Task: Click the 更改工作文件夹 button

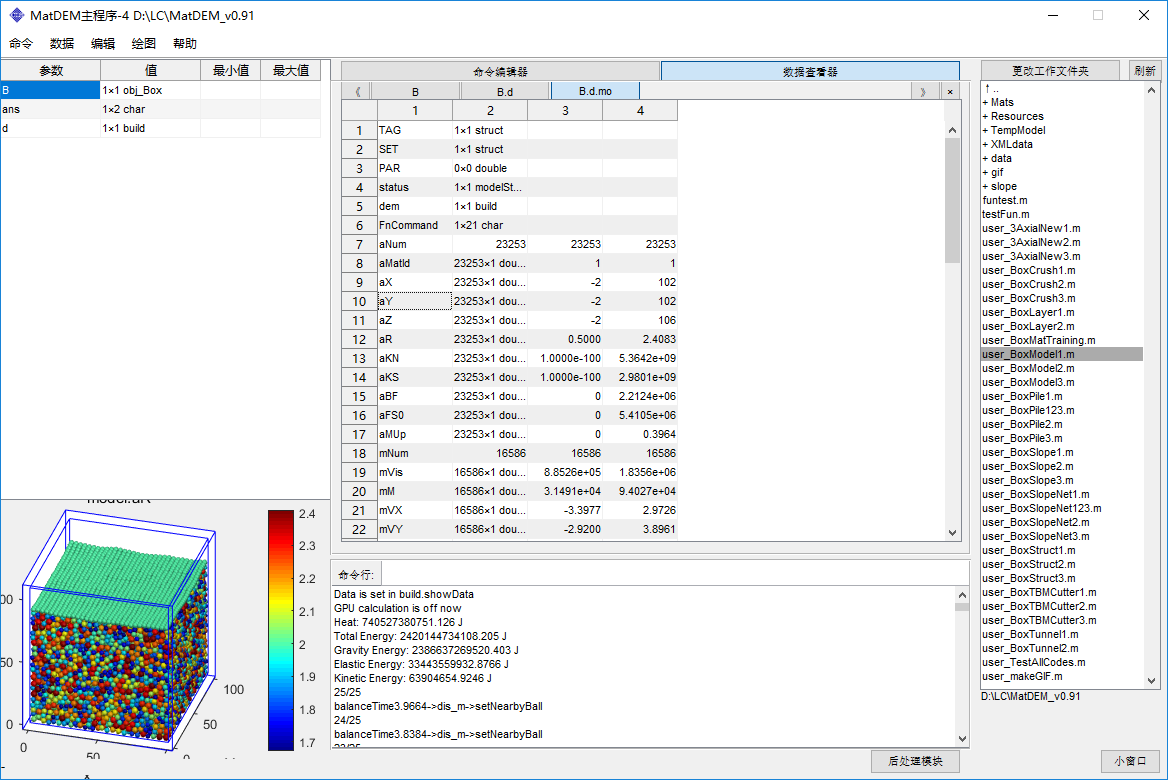Action: pos(1050,70)
